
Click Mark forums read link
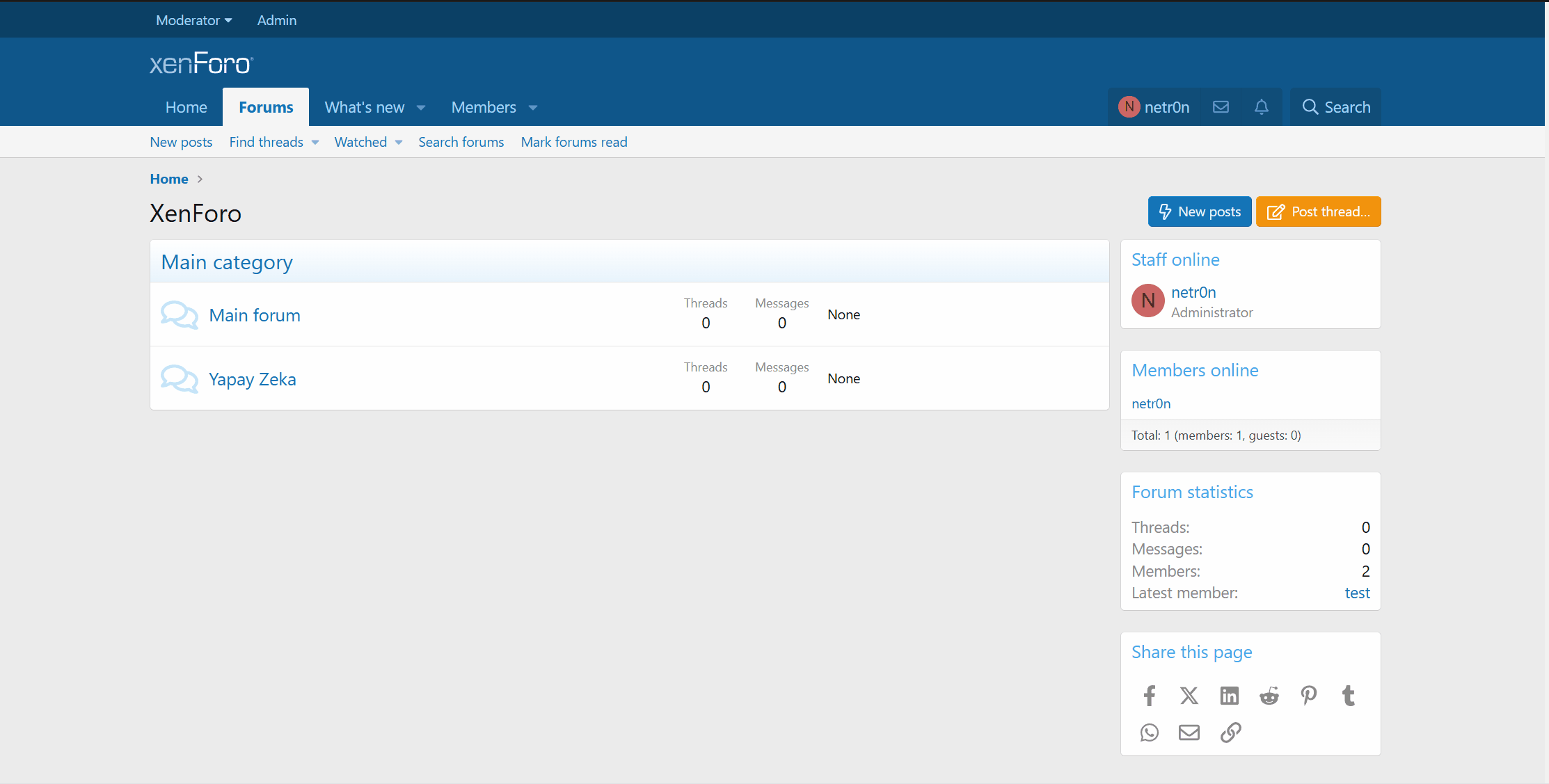[x=574, y=142]
